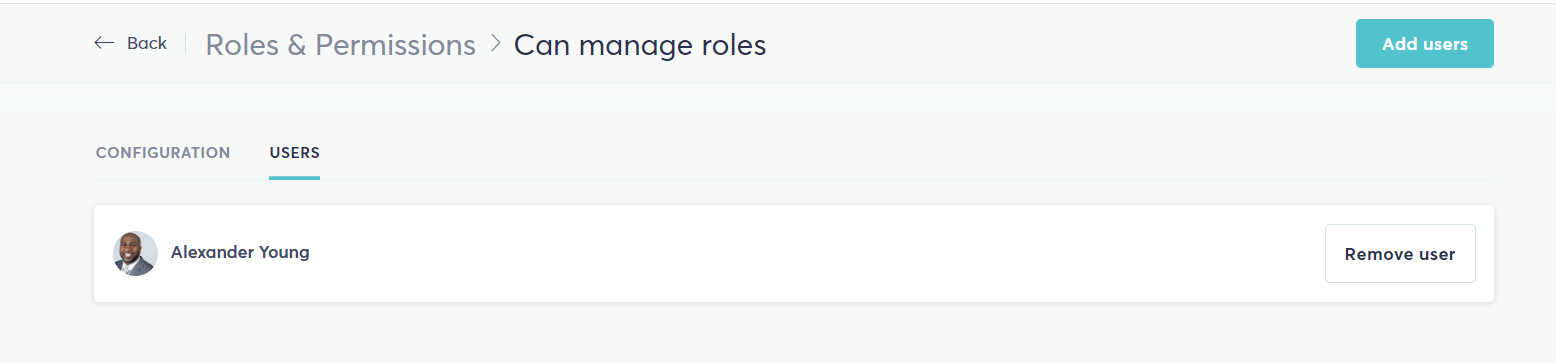
Task: Click the left arrow icon beside Back
Action: pyautogui.click(x=104, y=43)
